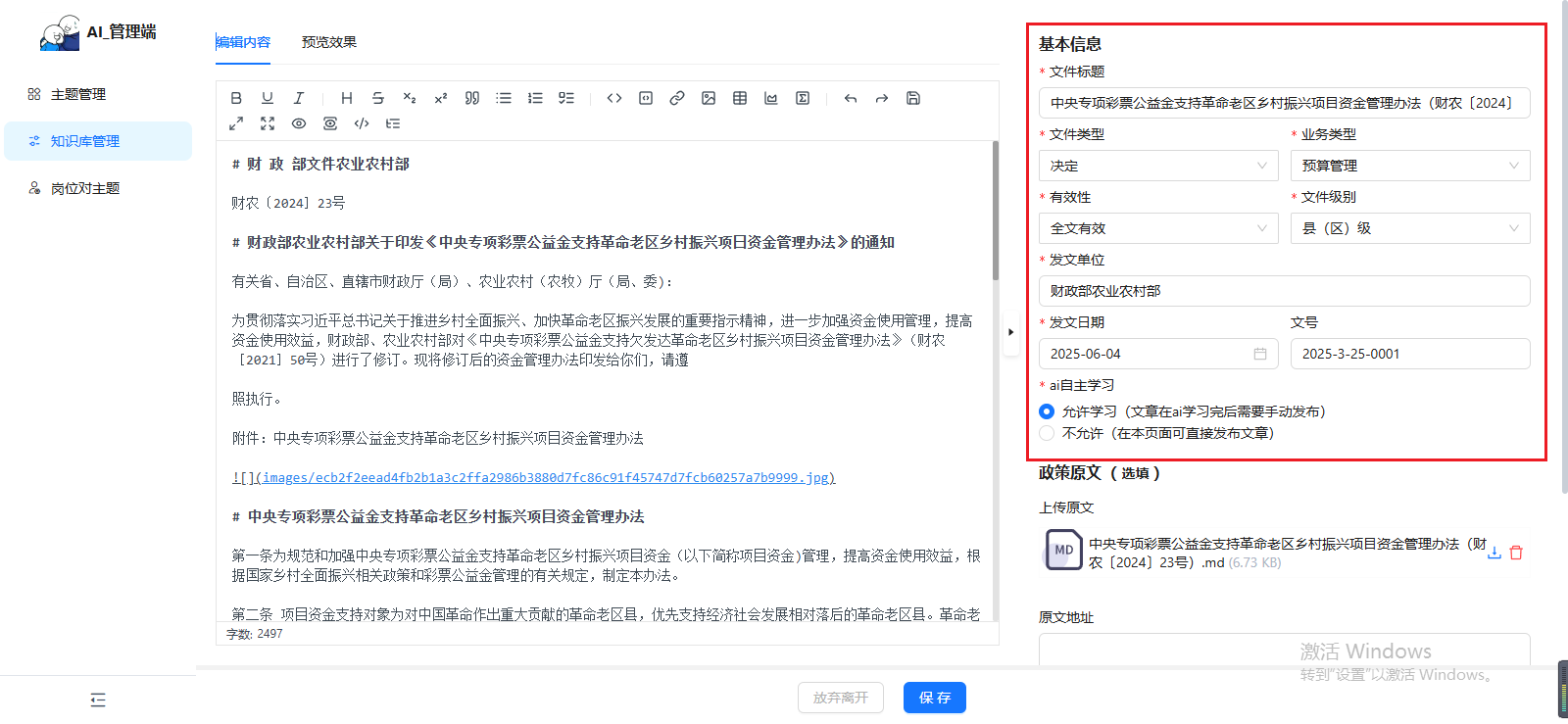Apply strikethrough formatting
The width and height of the screenshot is (1568, 724).
click(x=378, y=98)
